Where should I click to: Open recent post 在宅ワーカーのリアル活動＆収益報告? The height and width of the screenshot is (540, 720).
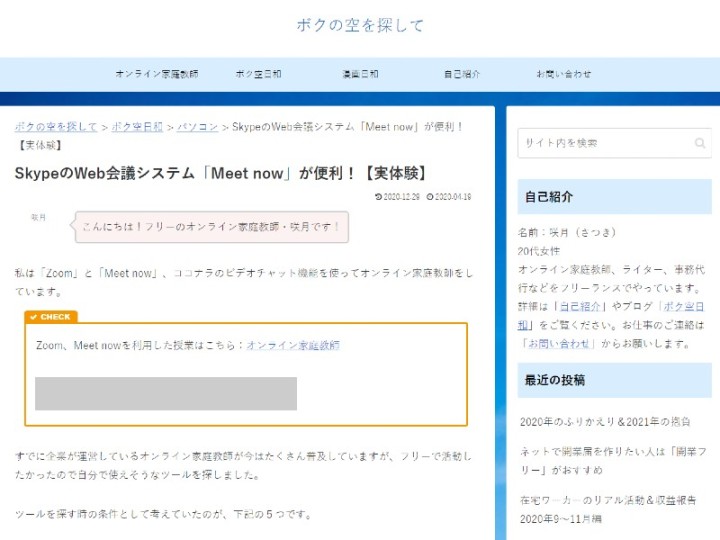tap(608, 509)
